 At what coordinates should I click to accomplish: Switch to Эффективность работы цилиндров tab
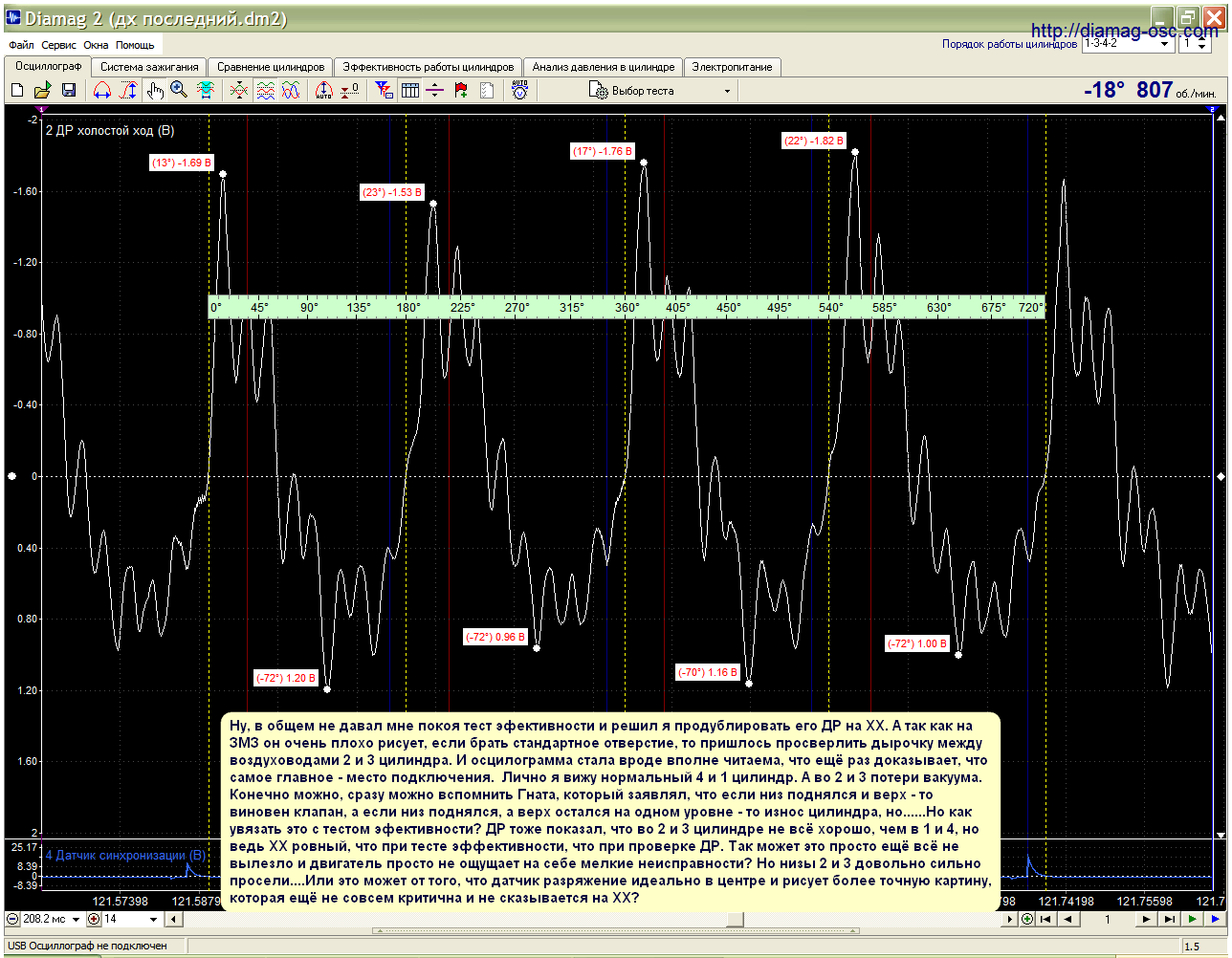pyautogui.click(x=429, y=67)
